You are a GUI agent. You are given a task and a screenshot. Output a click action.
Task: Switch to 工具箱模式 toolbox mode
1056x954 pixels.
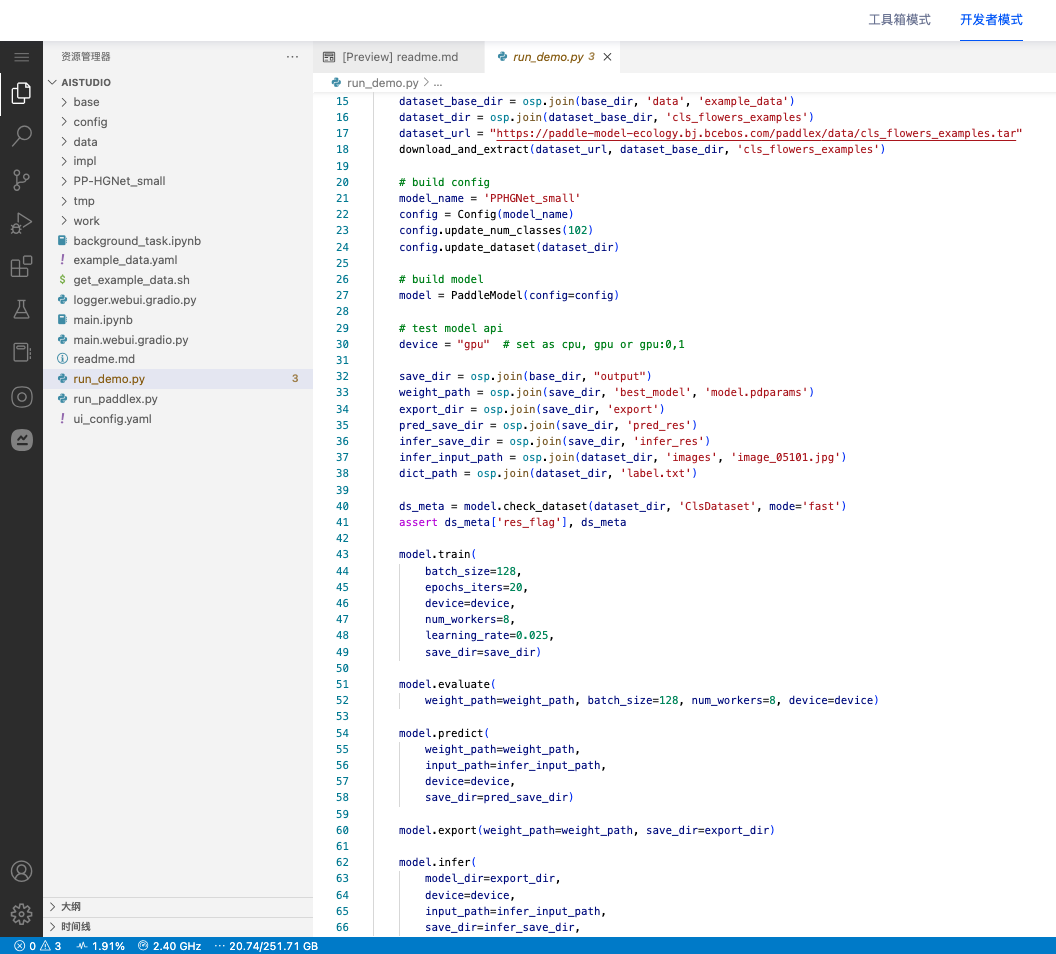pyautogui.click(x=899, y=20)
